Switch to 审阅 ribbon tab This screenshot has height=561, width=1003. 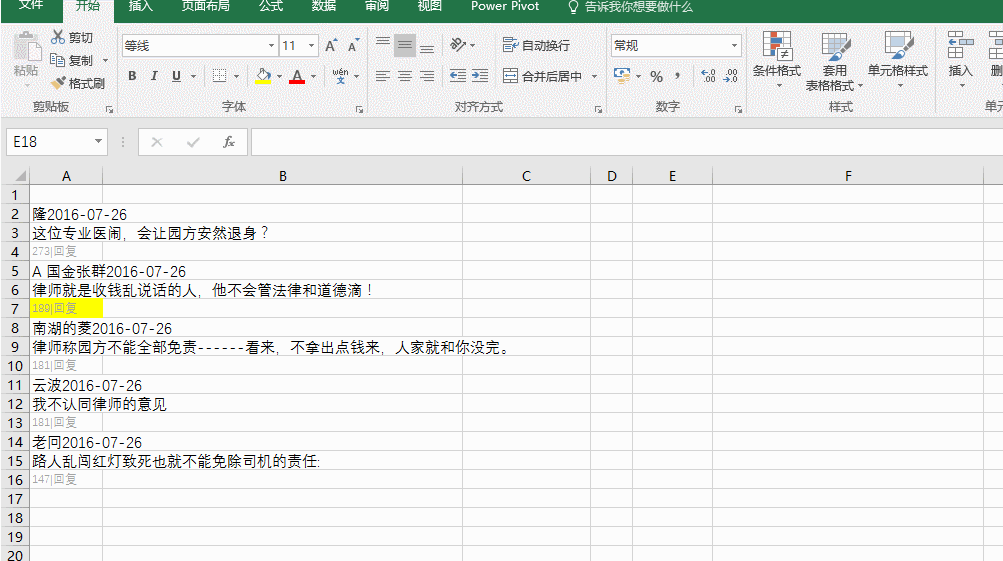(376, 6)
